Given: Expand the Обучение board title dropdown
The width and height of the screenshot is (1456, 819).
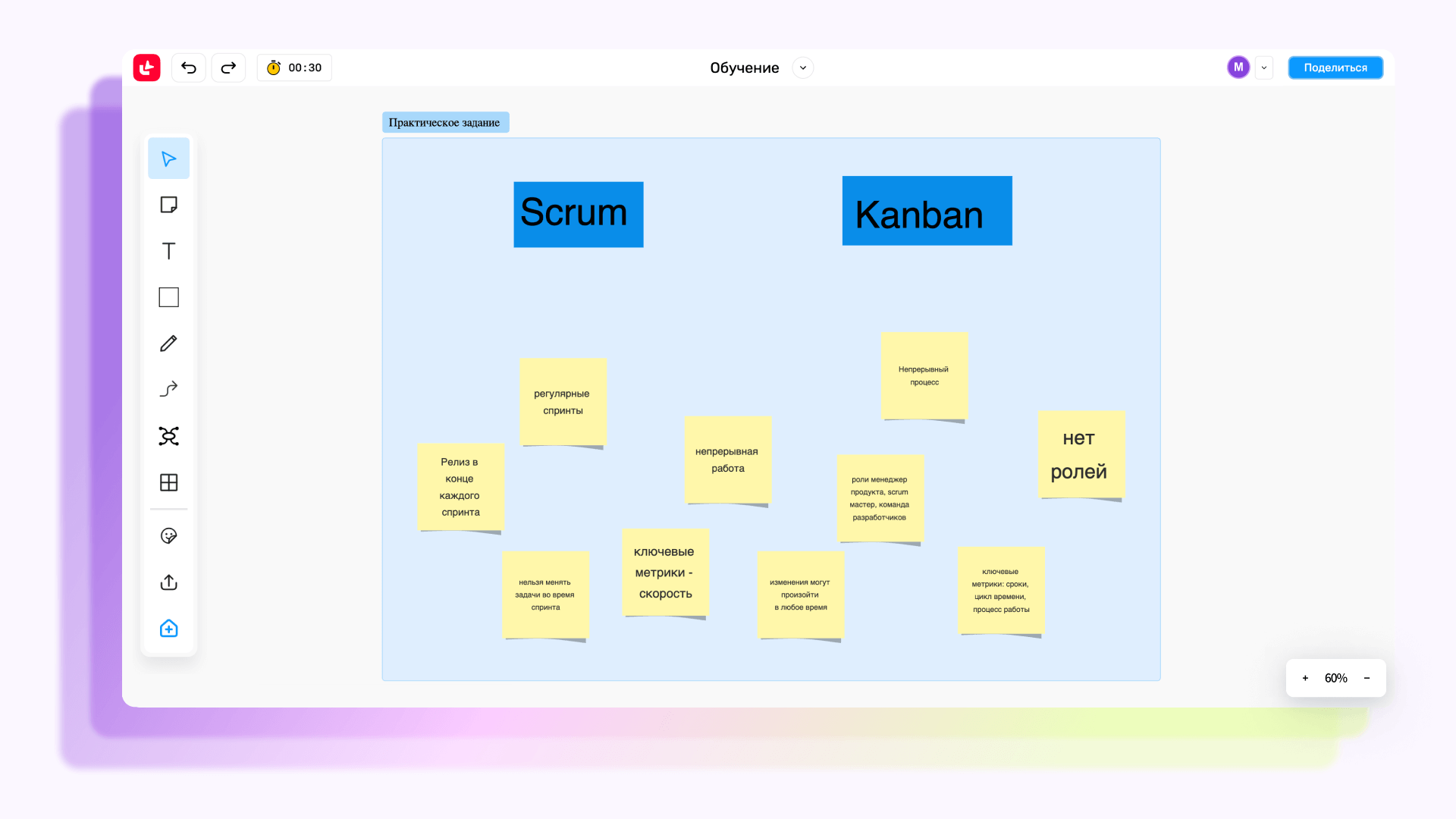Looking at the screenshot, I should coord(803,67).
